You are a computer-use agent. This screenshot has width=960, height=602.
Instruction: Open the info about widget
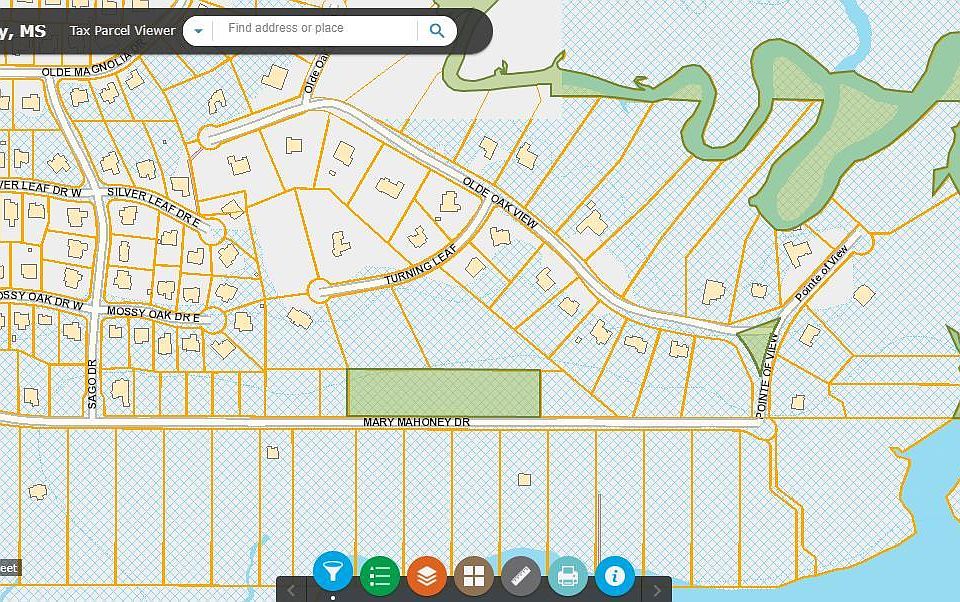click(615, 576)
